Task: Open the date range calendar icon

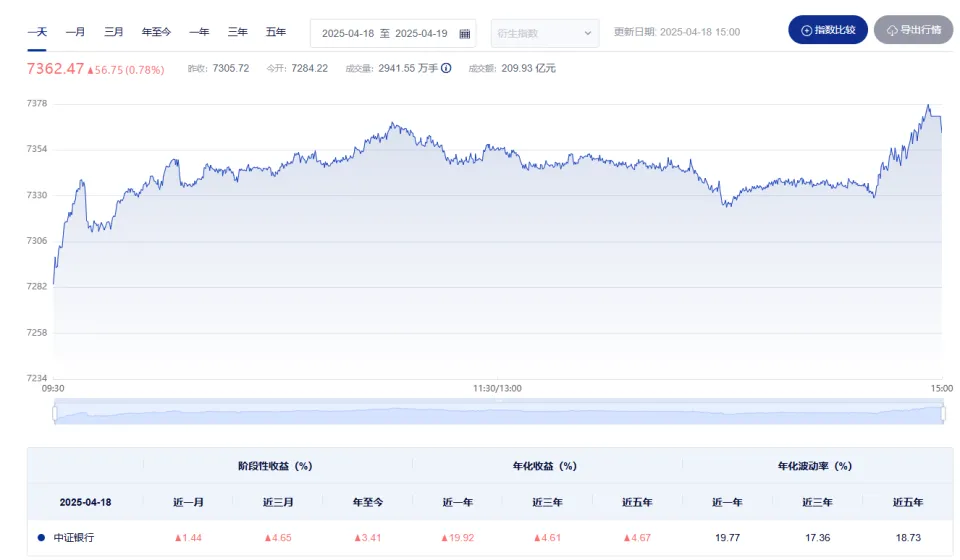Action: [465, 33]
